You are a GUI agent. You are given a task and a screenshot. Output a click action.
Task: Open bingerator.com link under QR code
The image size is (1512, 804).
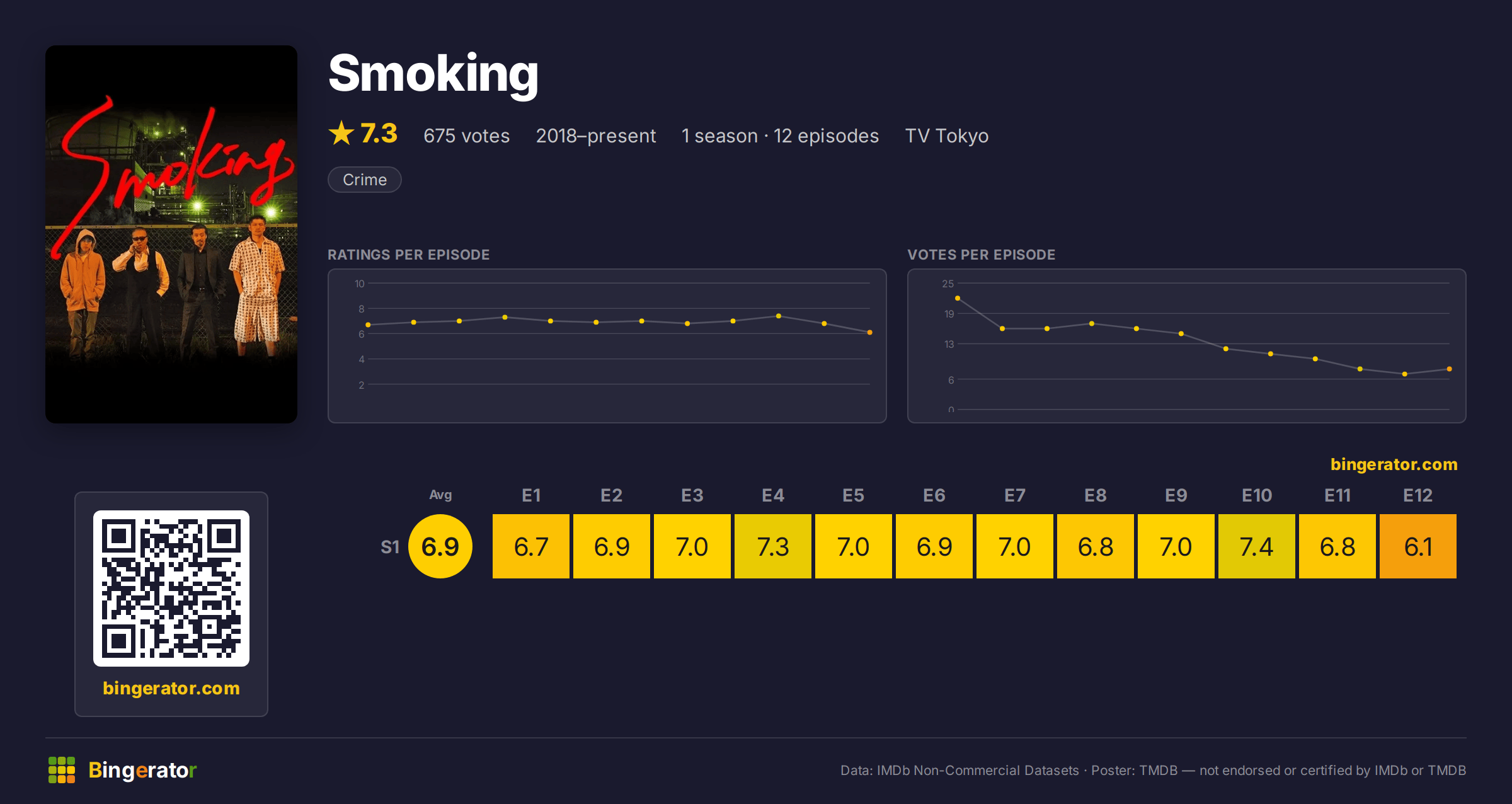171,688
